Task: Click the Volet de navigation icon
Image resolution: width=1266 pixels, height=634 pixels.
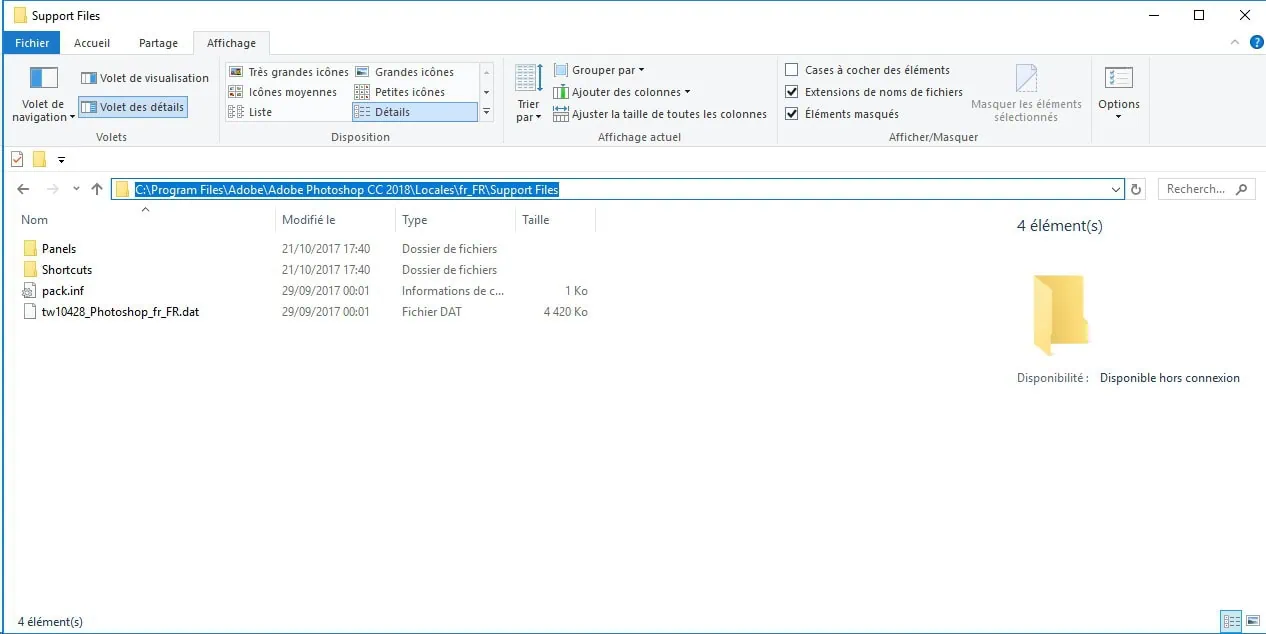Action: pyautogui.click(x=43, y=78)
